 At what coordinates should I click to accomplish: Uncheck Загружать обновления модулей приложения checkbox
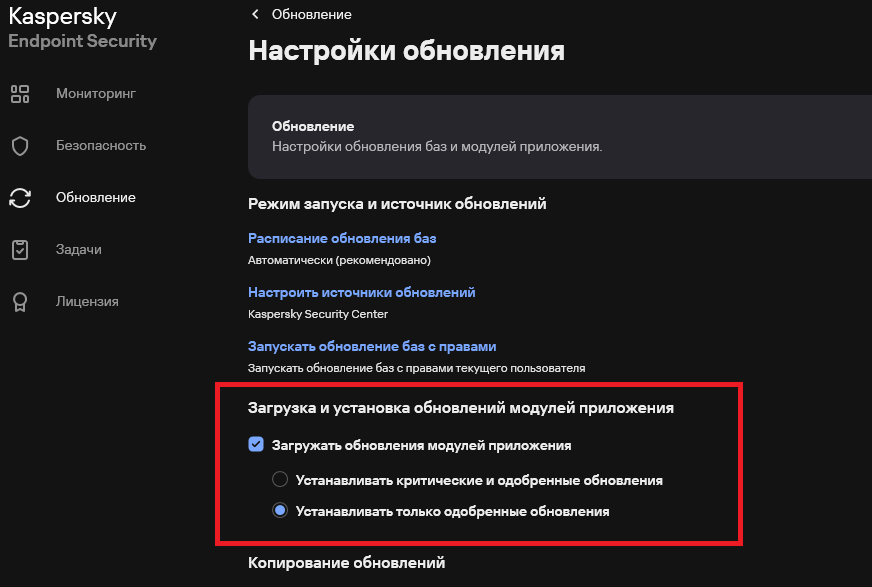[x=256, y=445]
